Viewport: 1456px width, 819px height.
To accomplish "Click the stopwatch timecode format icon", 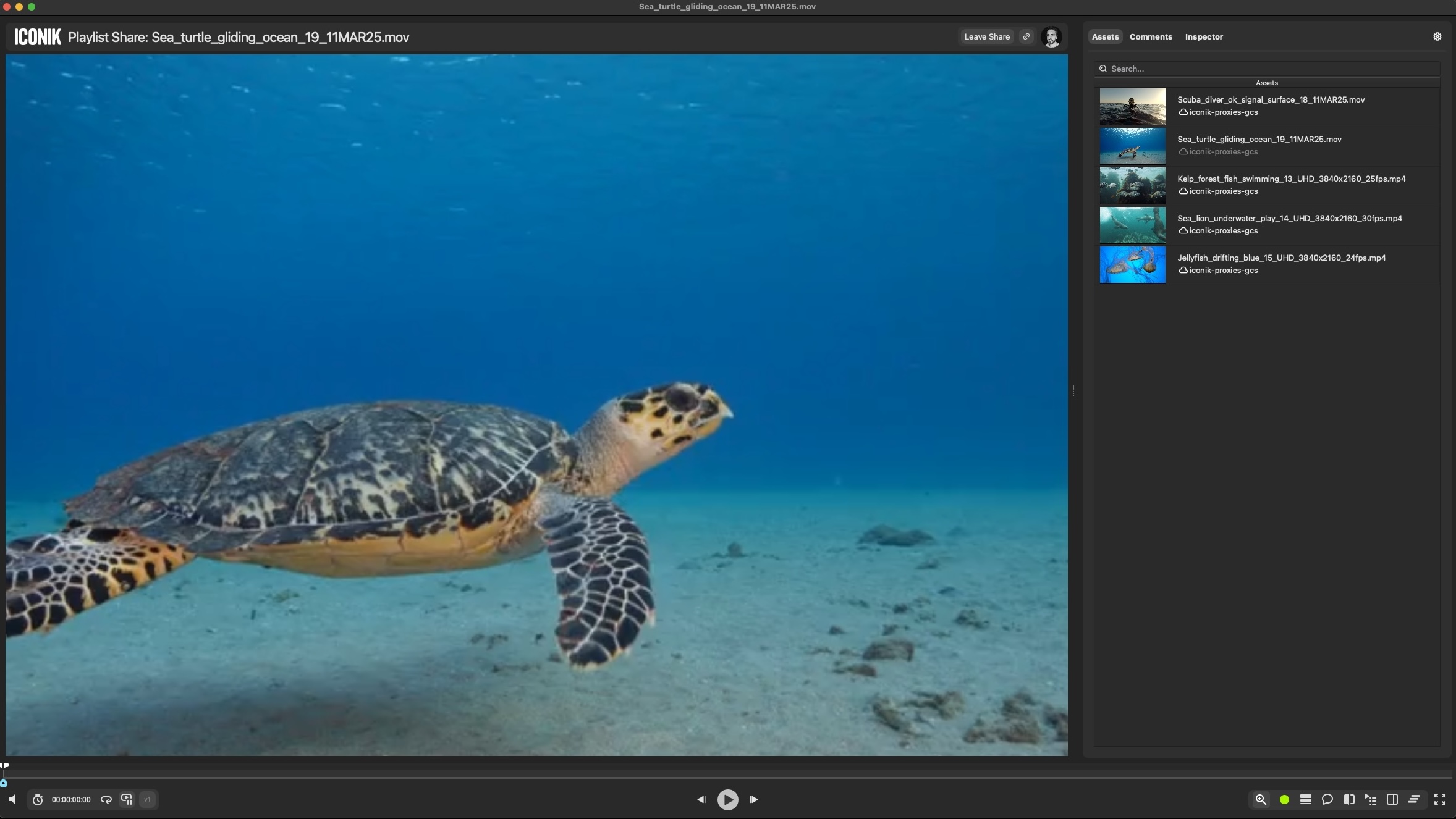I will click(x=38, y=799).
